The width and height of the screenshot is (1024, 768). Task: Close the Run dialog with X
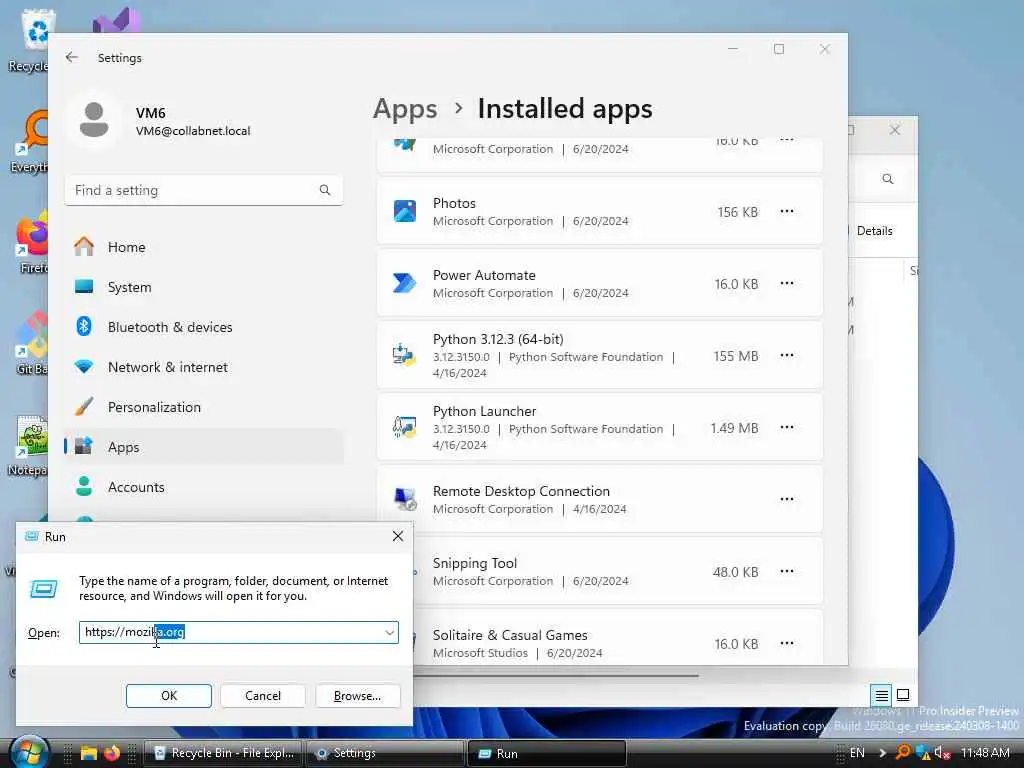(x=398, y=536)
